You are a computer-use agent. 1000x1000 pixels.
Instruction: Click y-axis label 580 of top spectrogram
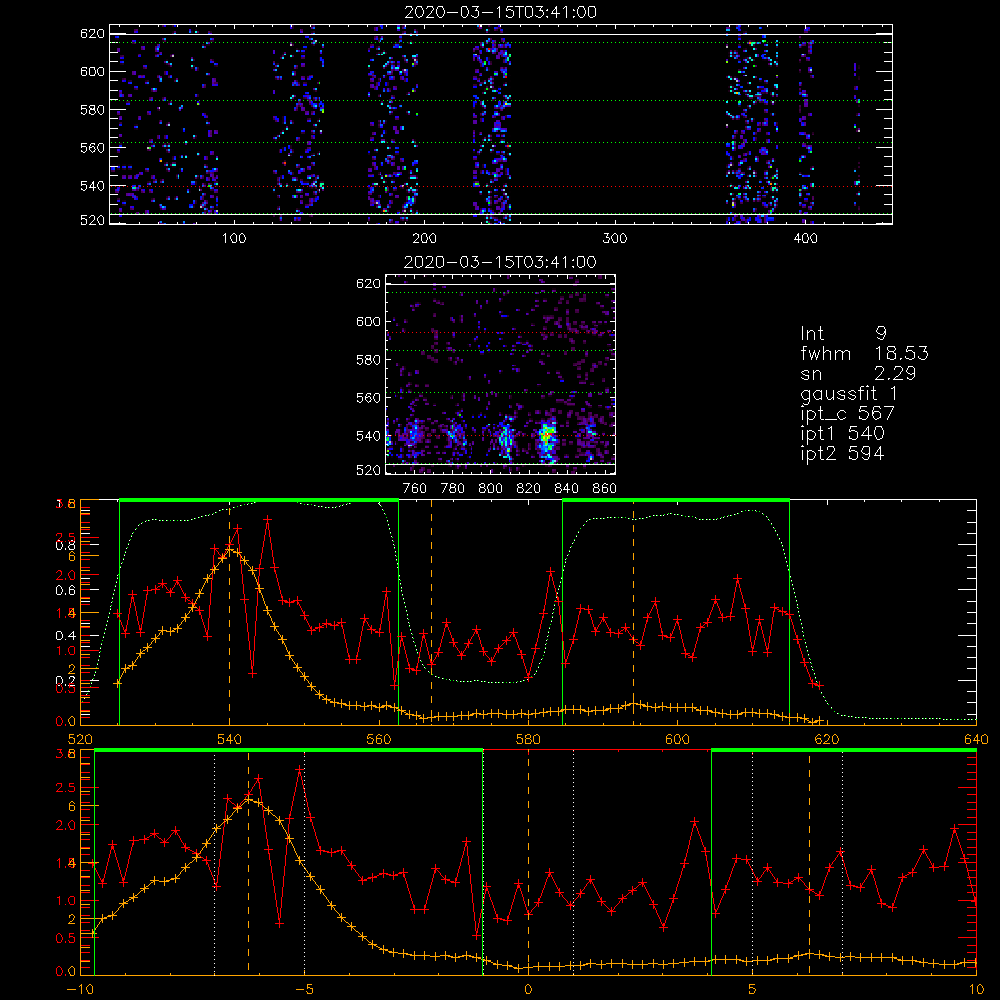coord(92,110)
